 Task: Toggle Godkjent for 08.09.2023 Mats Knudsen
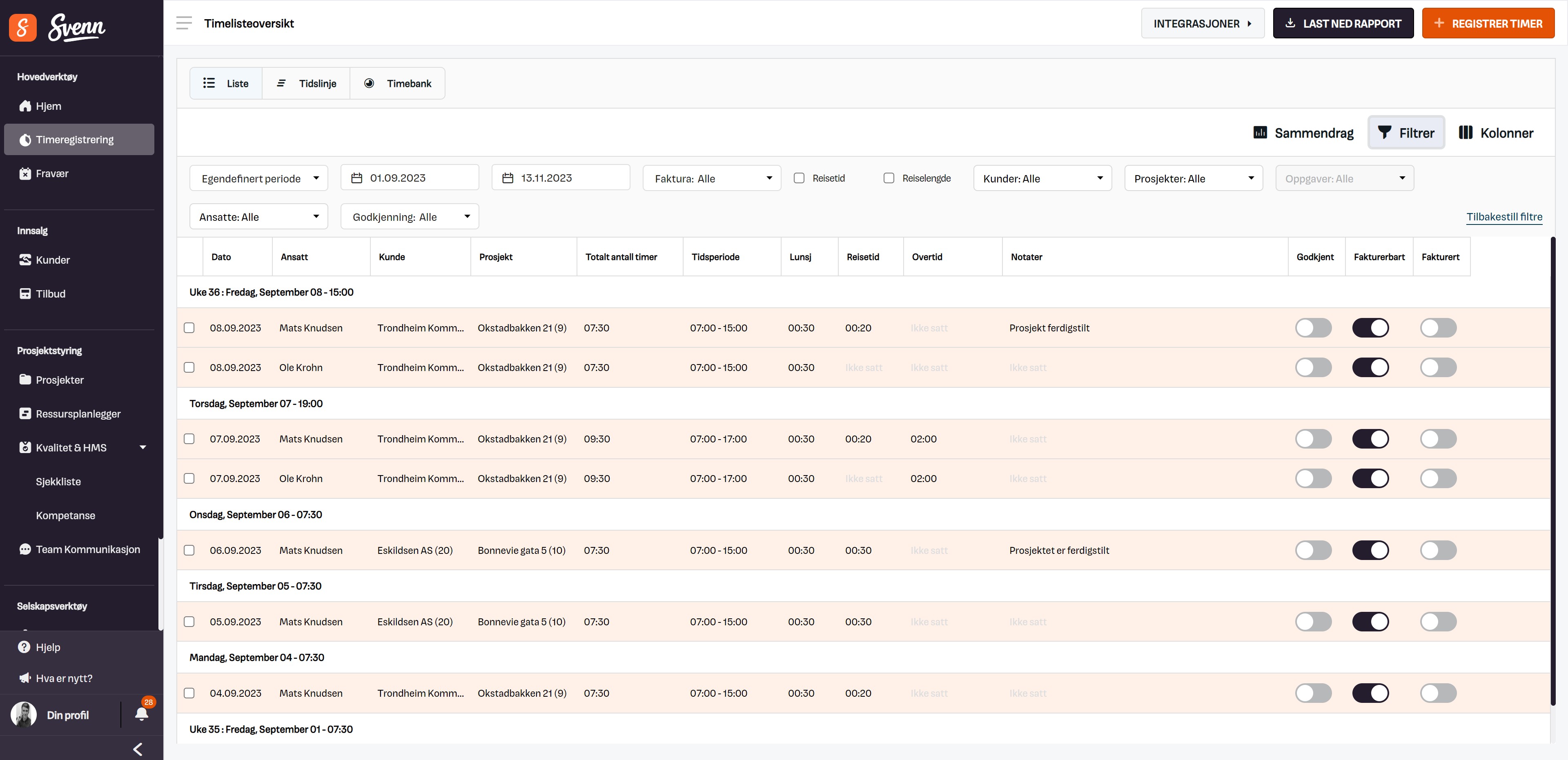click(x=1313, y=327)
